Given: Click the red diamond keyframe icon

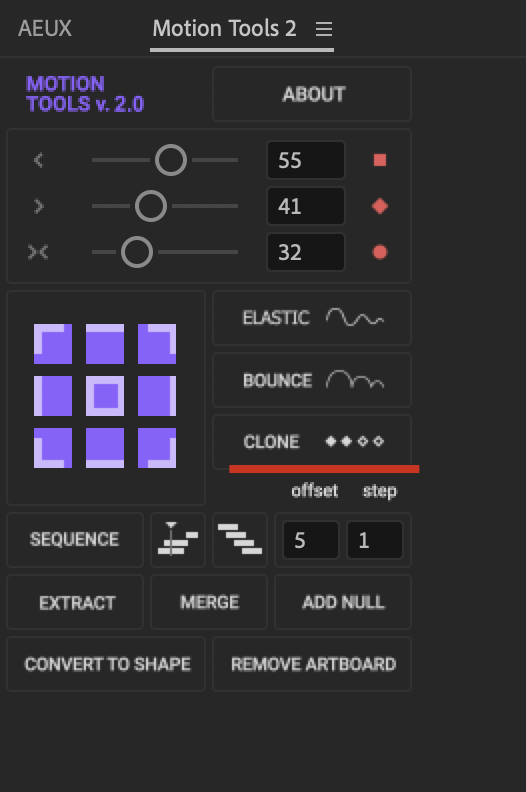Looking at the screenshot, I should pyautogui.click(x=380, y=206).
